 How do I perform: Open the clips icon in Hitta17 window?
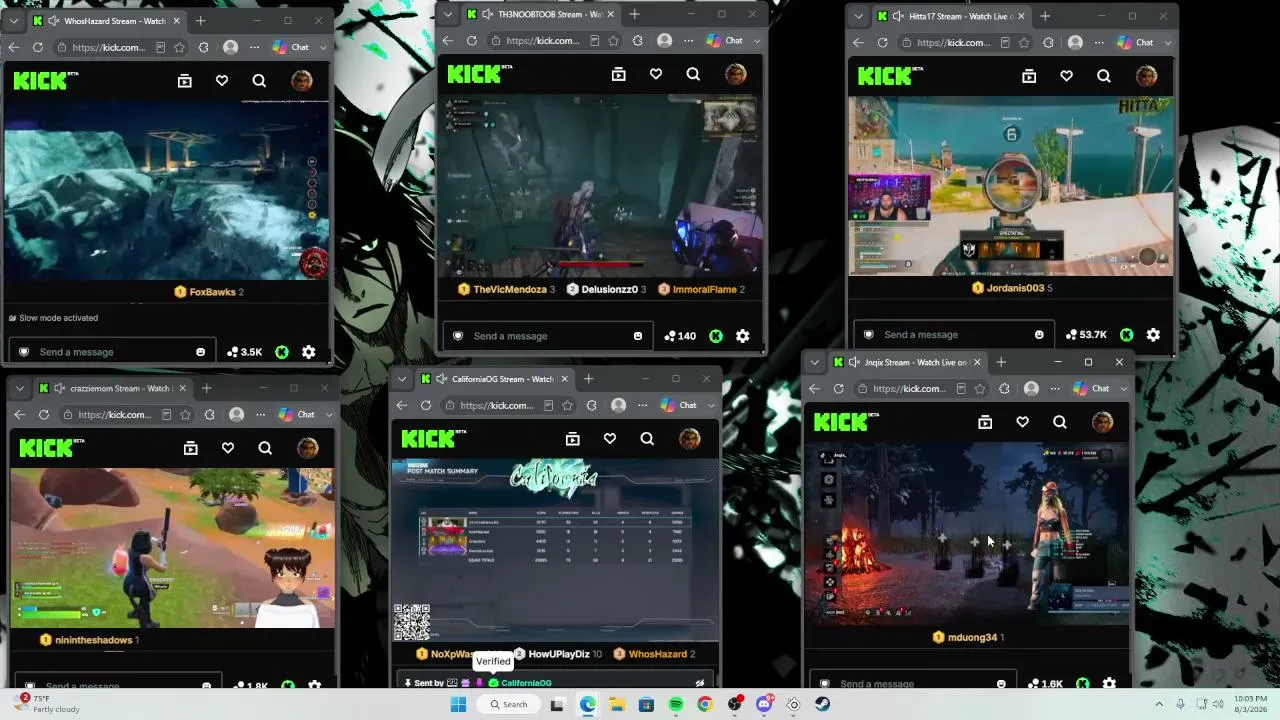[x=1029, y=76]
